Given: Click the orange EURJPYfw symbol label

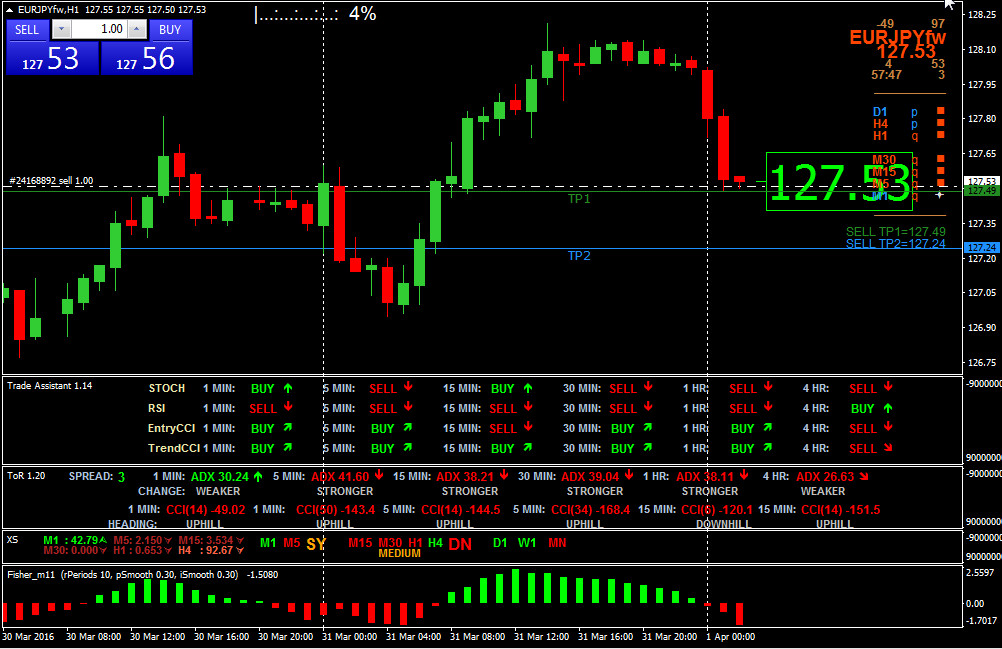Looking at the screenshot, I should tap(897, 37).
